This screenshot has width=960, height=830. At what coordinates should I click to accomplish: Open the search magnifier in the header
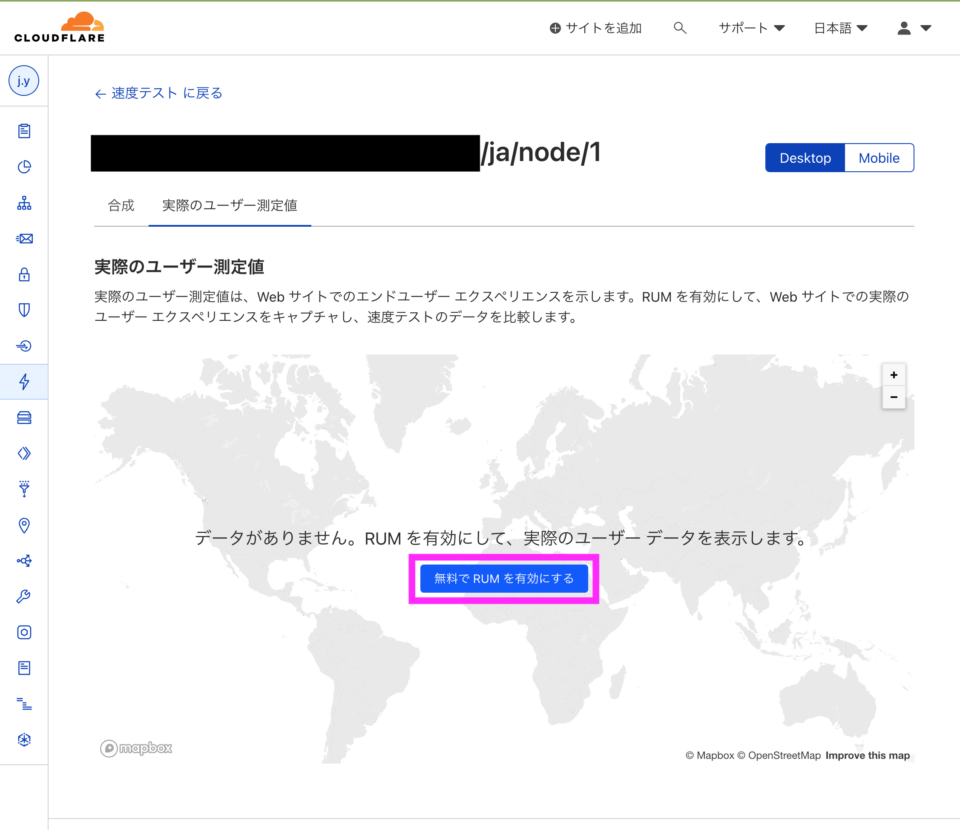(x=680, y=28)
